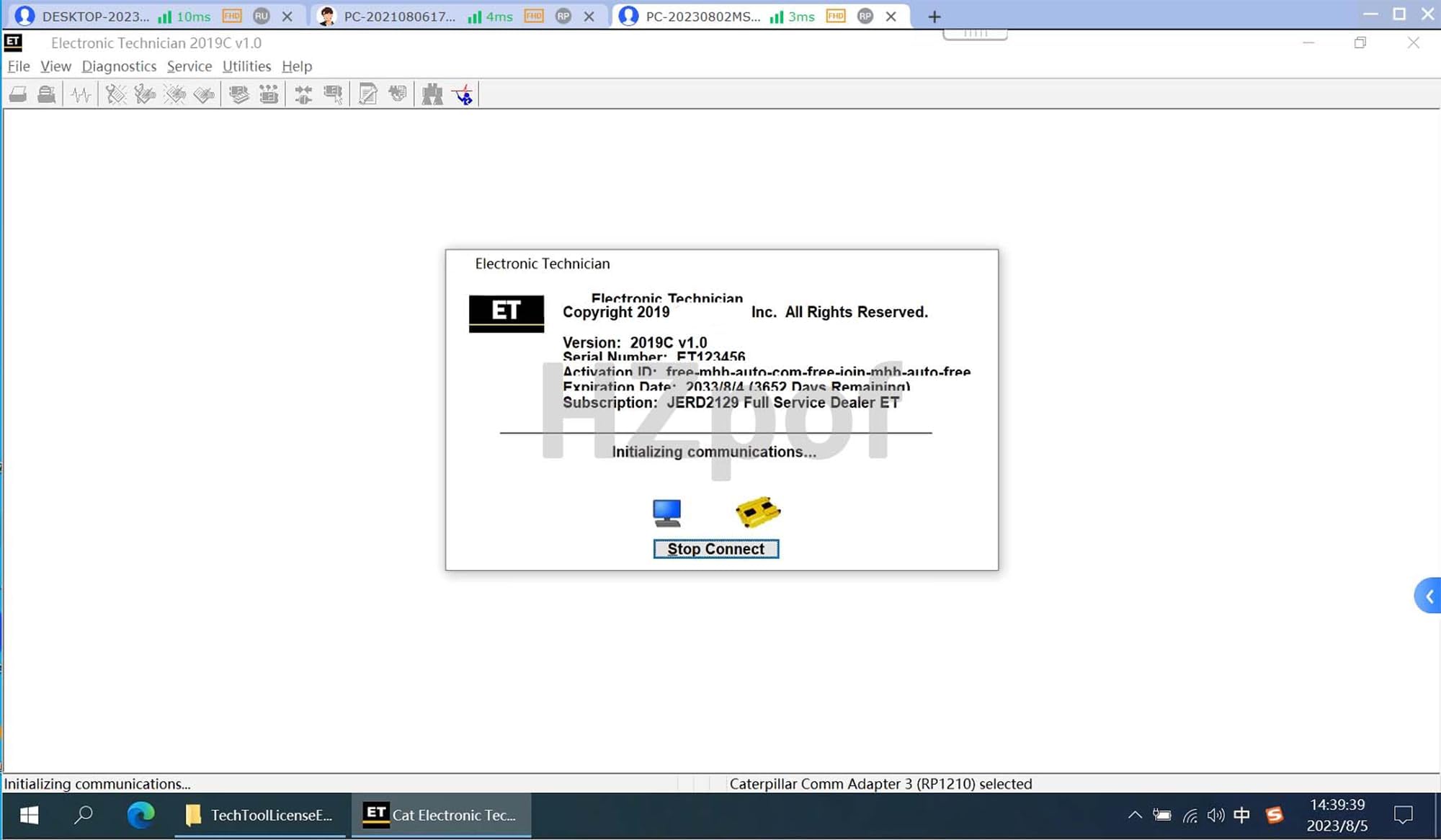Click the Configuration document-pencil toolbar icon
Screen dimensions: 1441x840
click(367, 94)
